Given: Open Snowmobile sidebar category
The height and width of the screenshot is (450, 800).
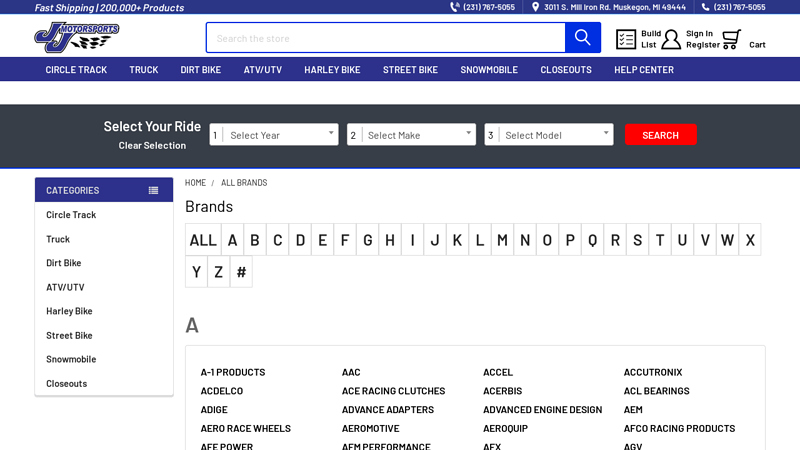Looking at the screenshot, I should pyautogui.click(x=71, y=359).
